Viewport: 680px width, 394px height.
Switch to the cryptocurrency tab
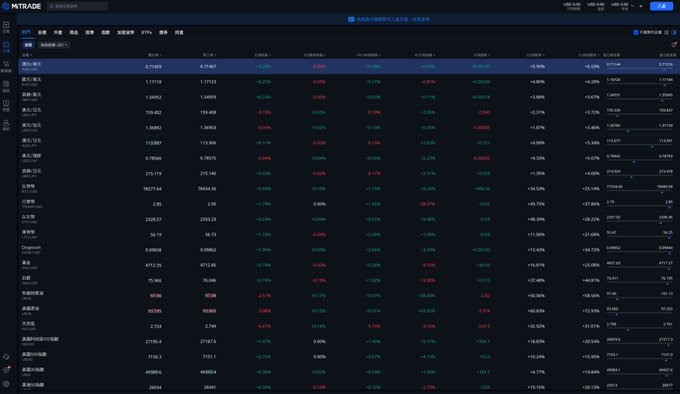[x=125, y=33]
